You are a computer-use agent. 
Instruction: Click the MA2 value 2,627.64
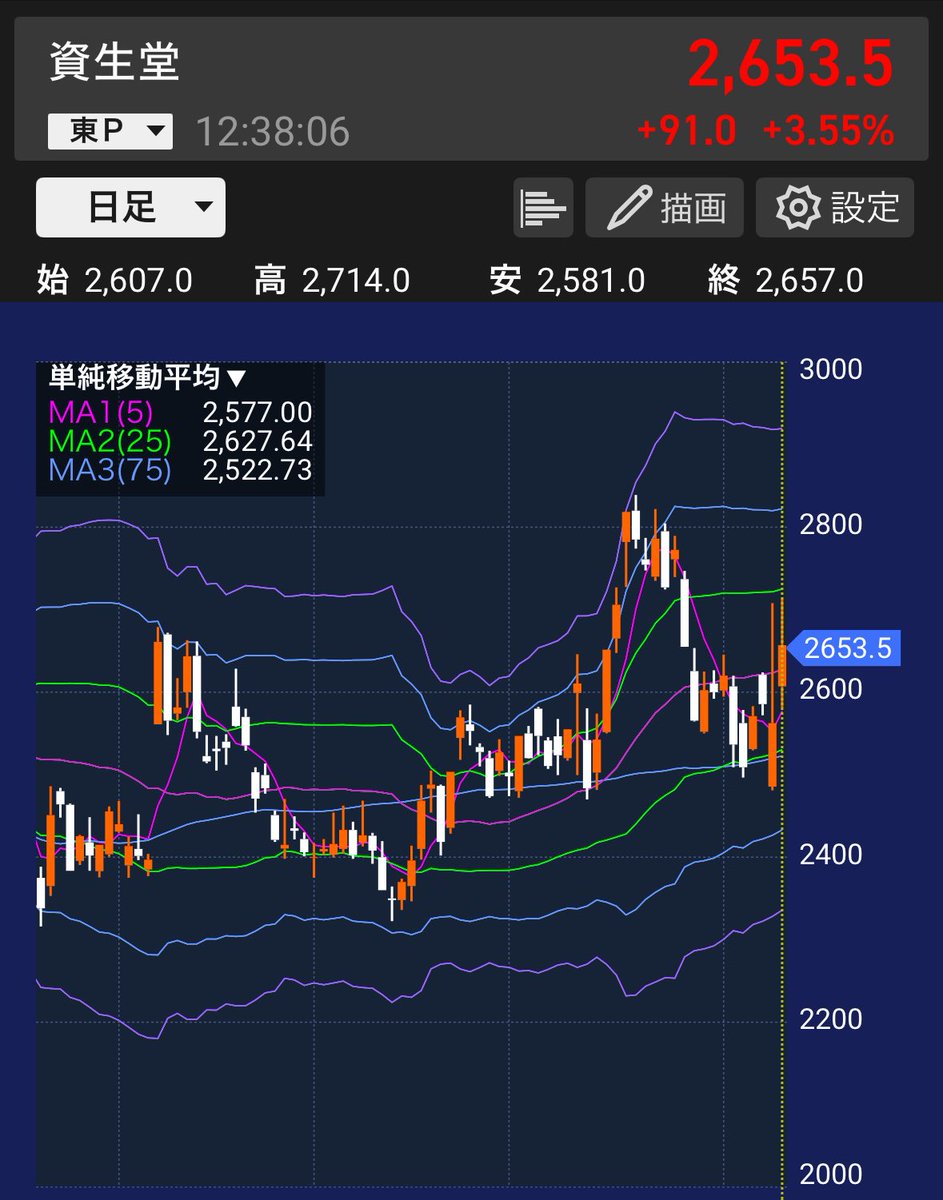tap(257, 441)
